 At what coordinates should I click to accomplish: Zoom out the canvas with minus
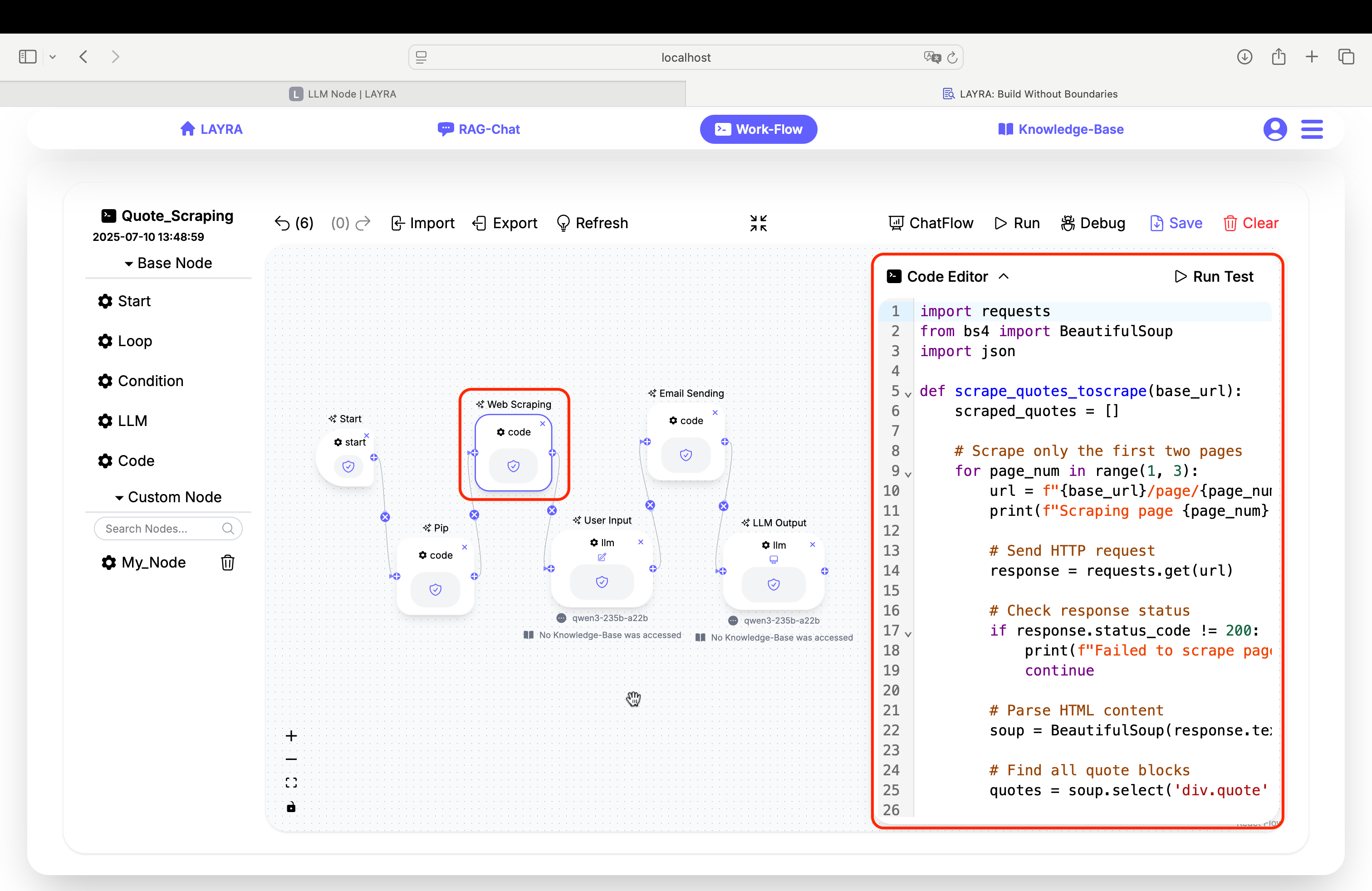[291, 759]
